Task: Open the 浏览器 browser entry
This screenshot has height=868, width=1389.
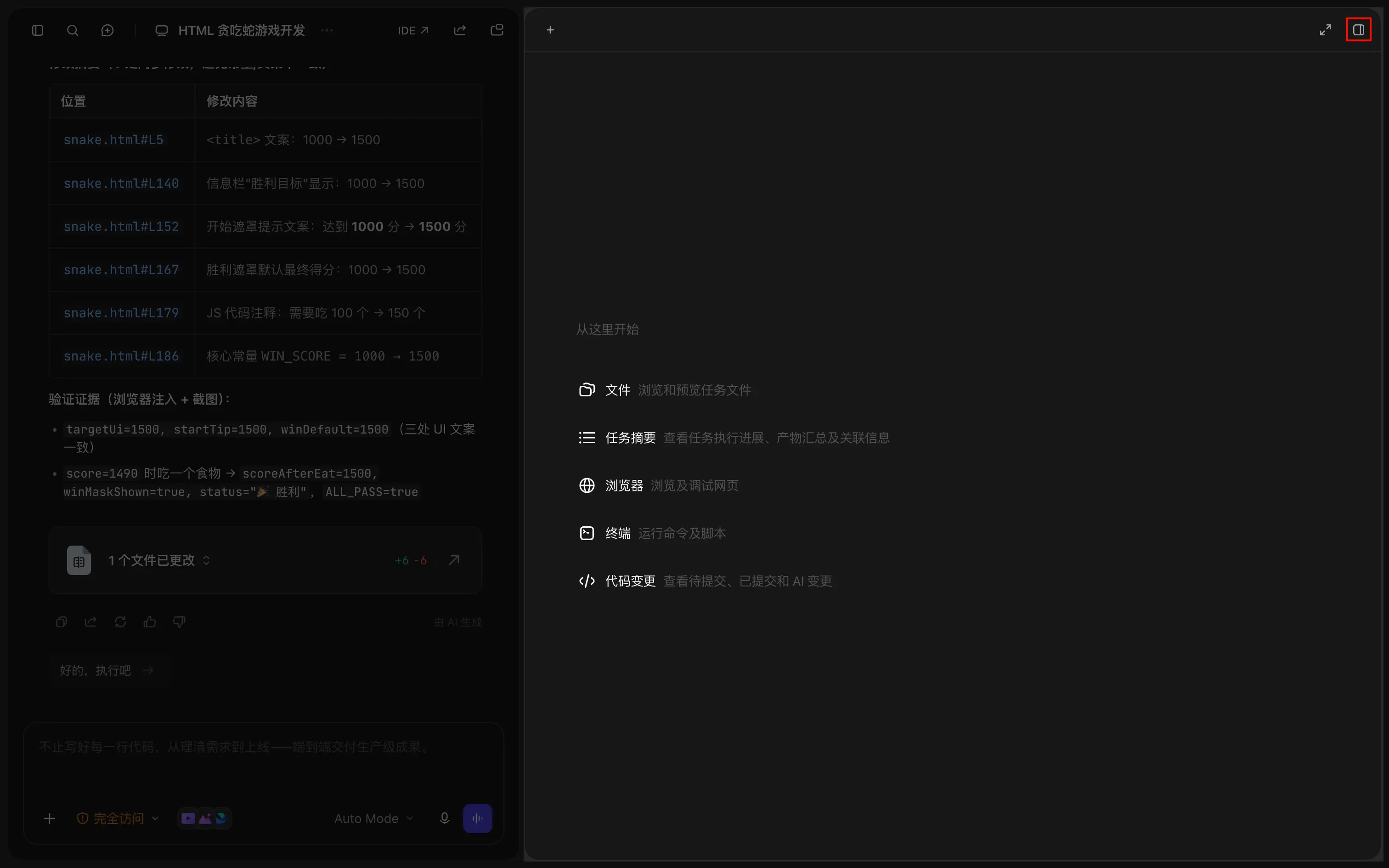Action: pos(658,485)
